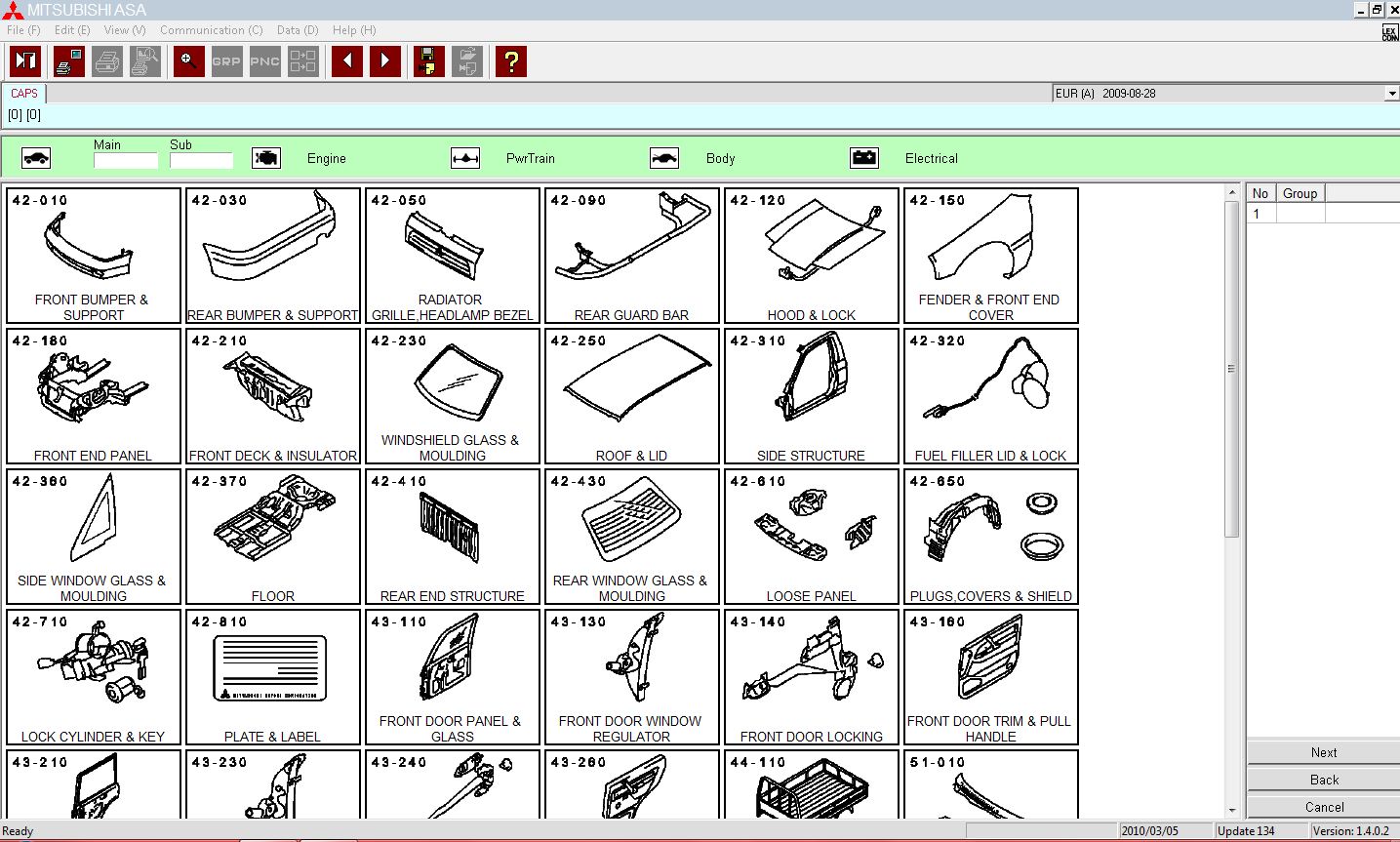The width and height of the screenshot is (1400, 842).
Task: Click the Engine label
Action: coord(327,158)
